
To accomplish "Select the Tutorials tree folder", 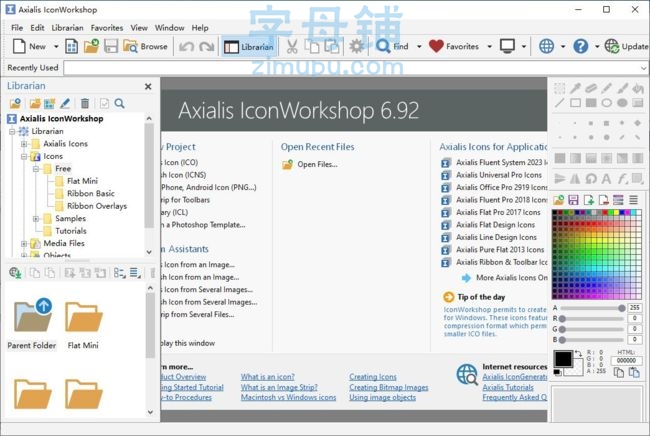I will point(70,231).
